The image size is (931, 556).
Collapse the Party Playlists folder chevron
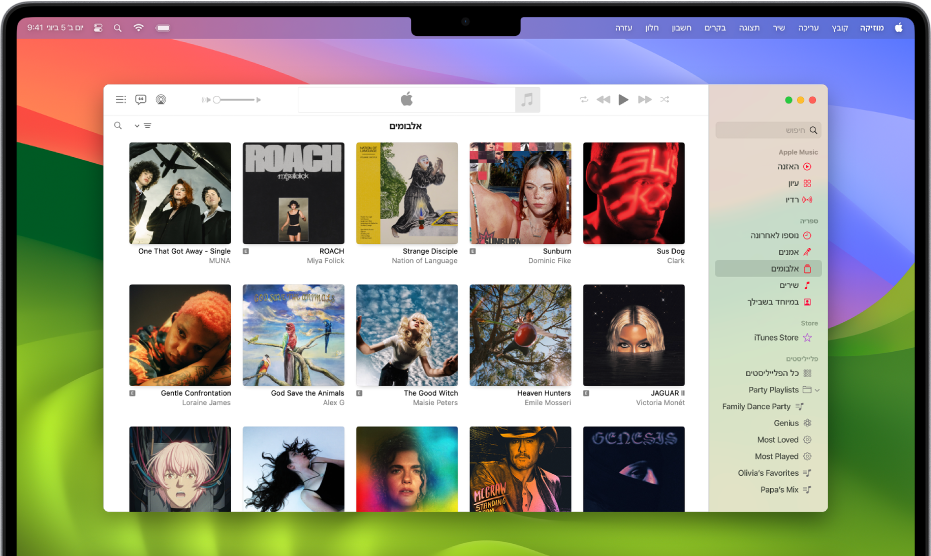click(818, 390)
